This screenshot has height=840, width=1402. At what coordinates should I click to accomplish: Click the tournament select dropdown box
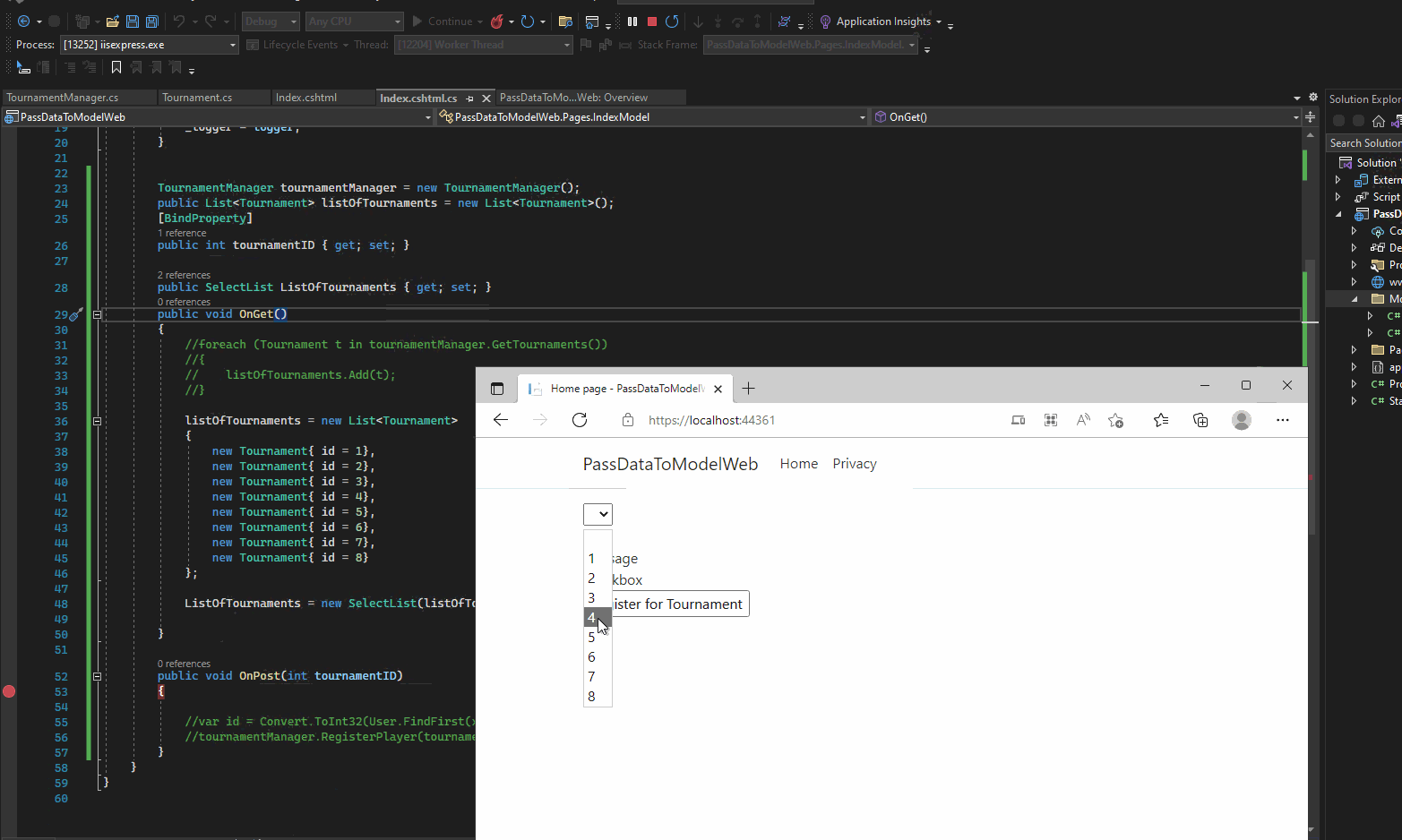pos(598,514)
